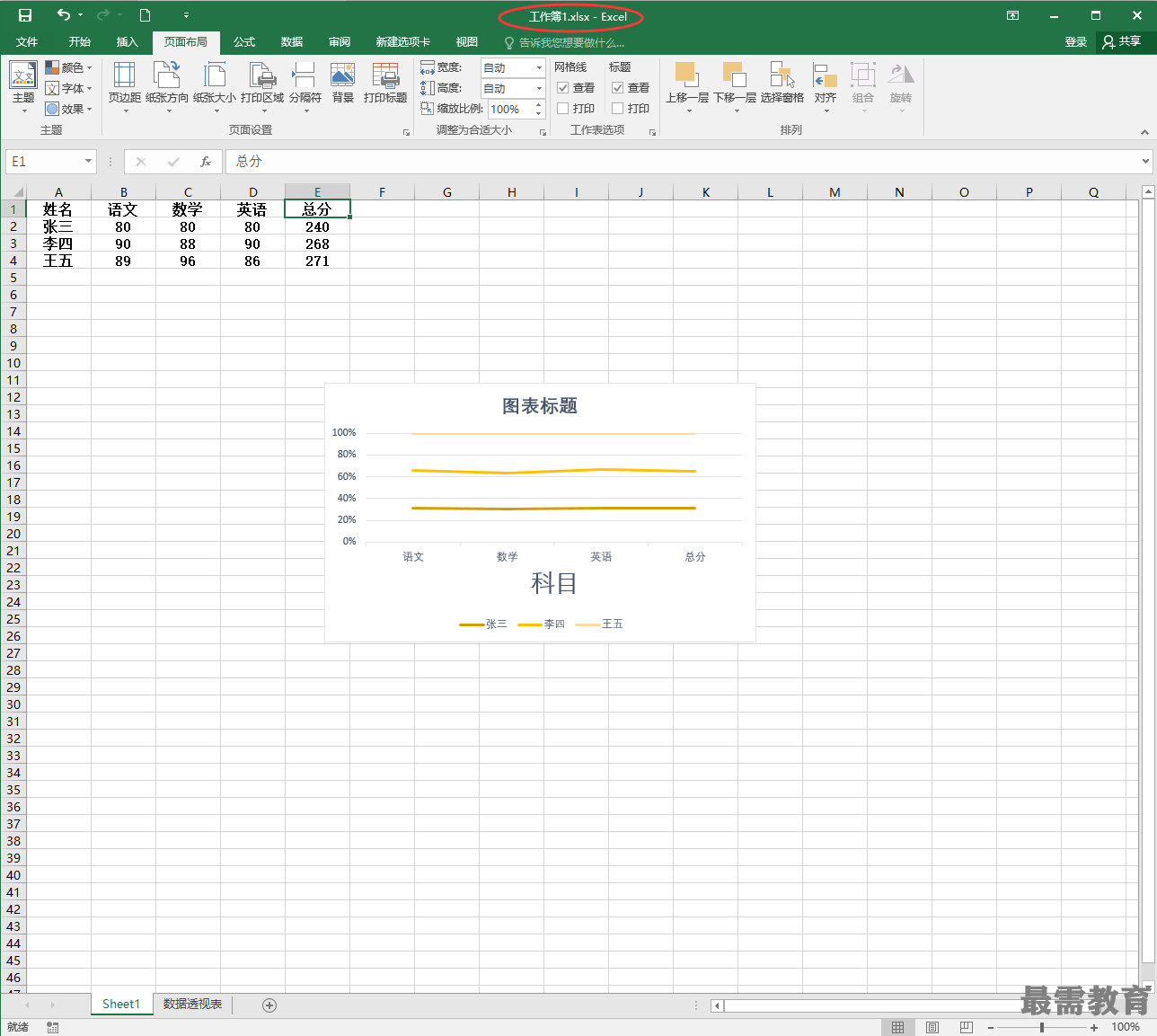The width and height of the screenshot is (1157, 1036).
Task: Toggle 标题 打印 headings print checkbox
Action: pos(618,109)
